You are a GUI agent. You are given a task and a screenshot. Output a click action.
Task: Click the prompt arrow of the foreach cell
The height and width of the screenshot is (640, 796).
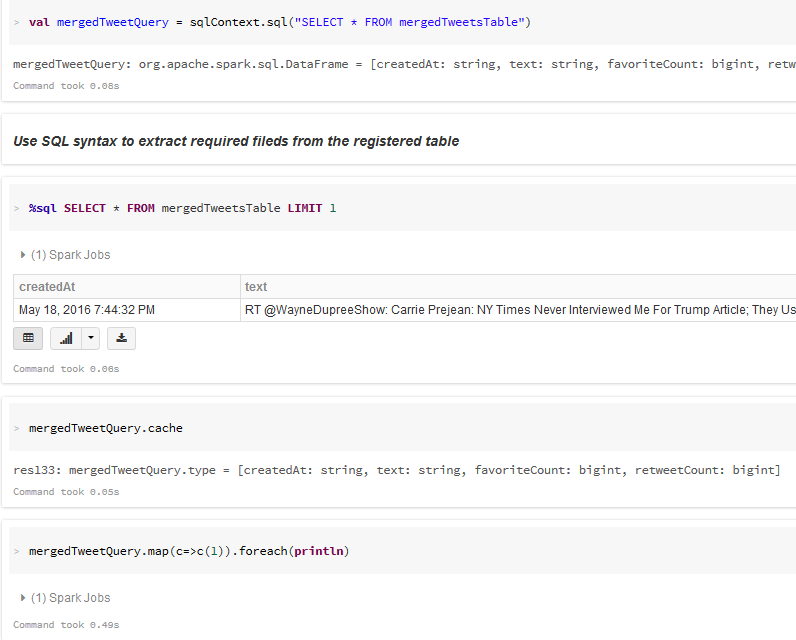click(x=17, y=551)
